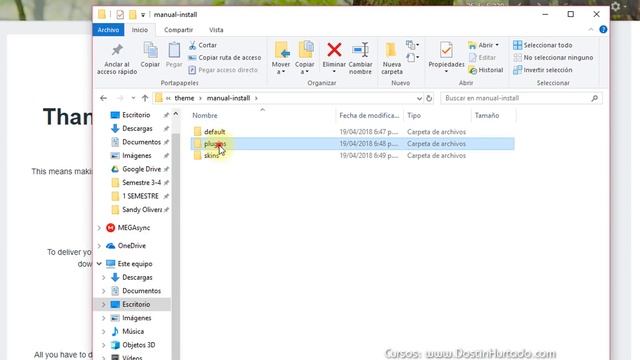
Task: Click Anclar al acceso rápido pin icon
Action: point(117,50)
